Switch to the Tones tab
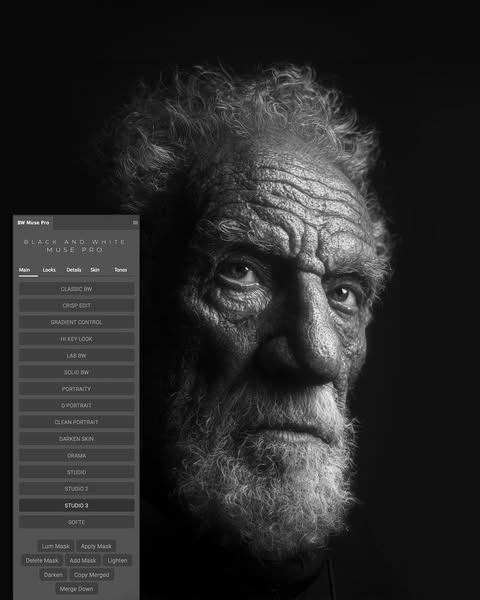 click(121, 270)
